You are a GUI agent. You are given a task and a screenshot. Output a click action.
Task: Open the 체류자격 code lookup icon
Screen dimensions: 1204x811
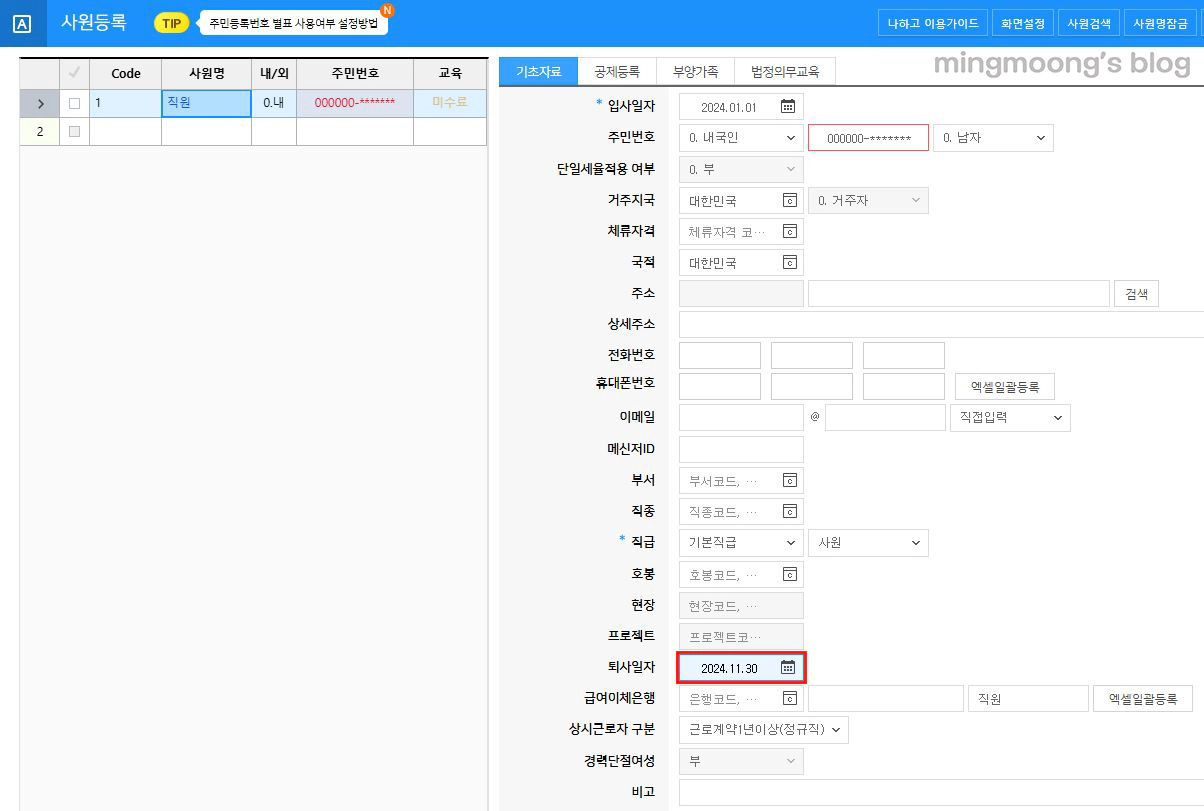791,231
